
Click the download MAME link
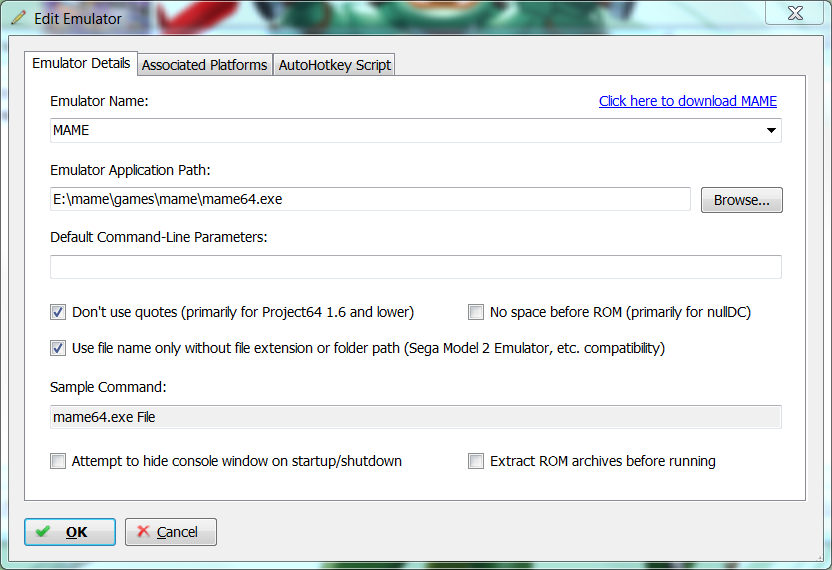coord(688,101)
